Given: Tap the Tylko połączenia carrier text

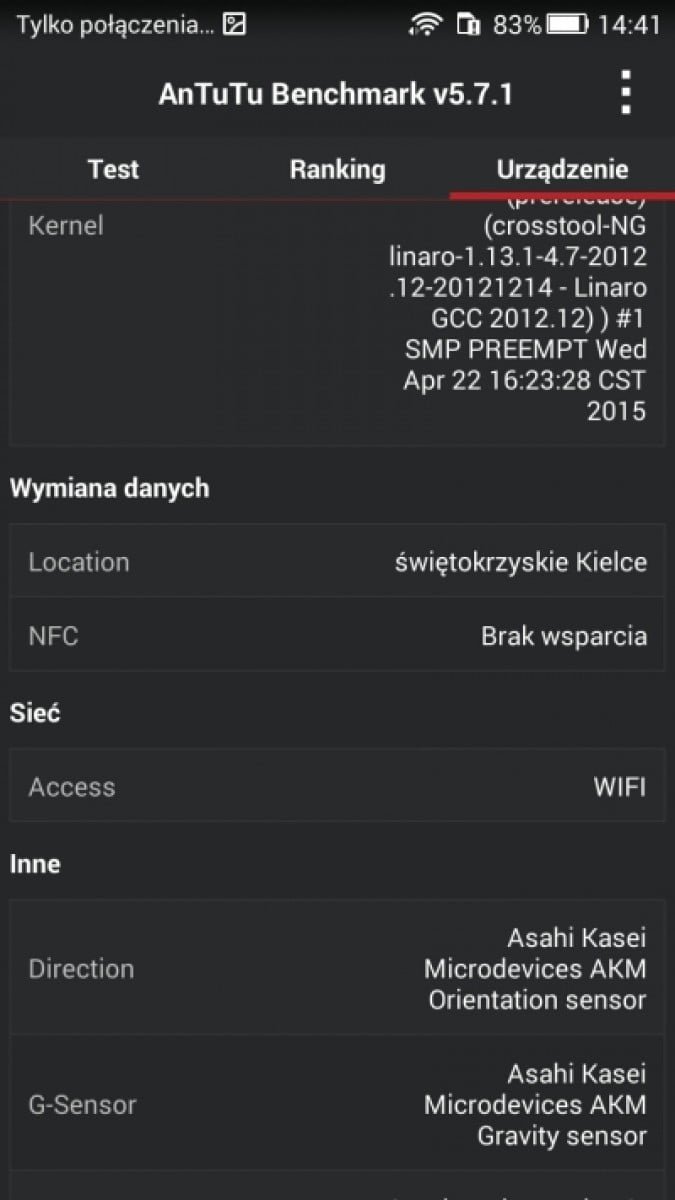Looking at the screenshot, I should tap(115, 24).
